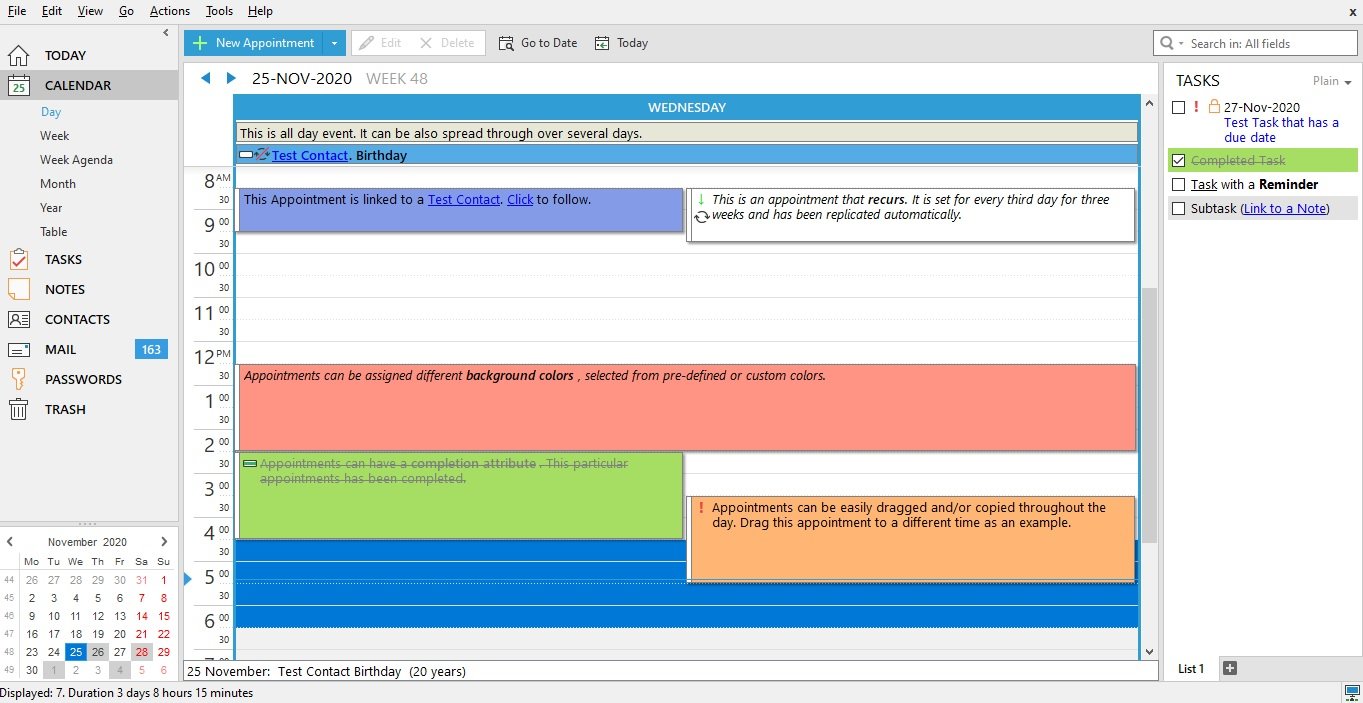Open the Today home icon in sidebar
The width and height of the screenshot is (1363, 703).
click(19, 55)
